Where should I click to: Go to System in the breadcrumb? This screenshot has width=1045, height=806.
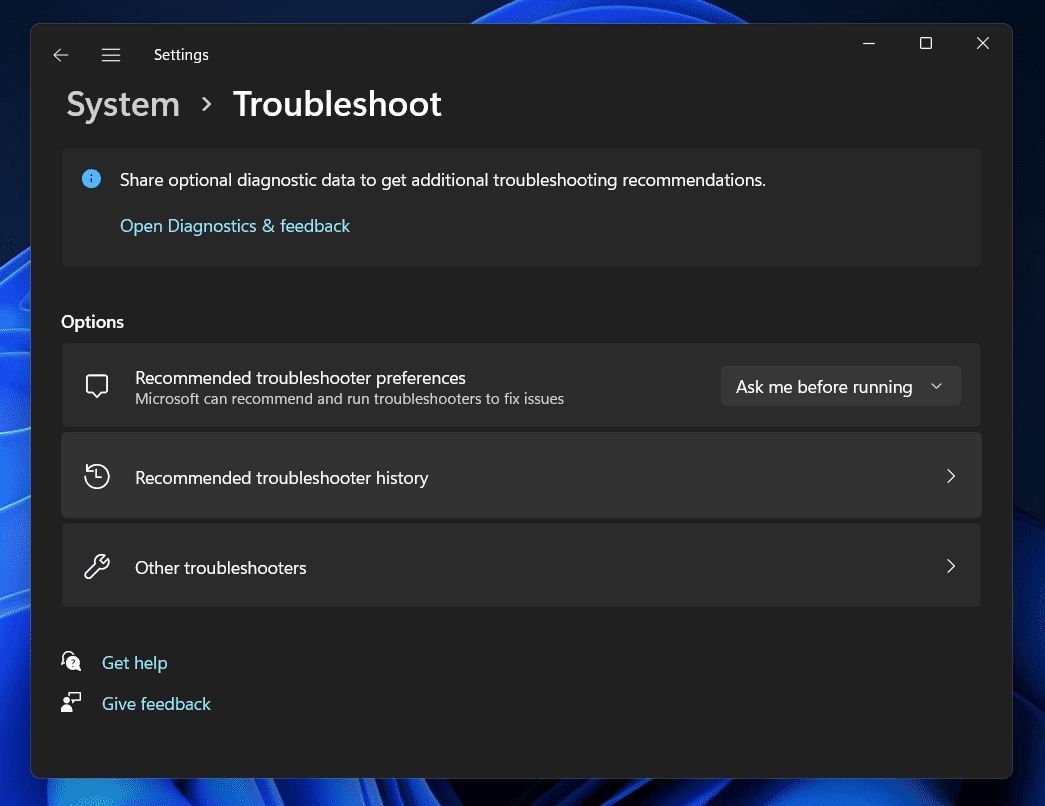tap(123, 104)
